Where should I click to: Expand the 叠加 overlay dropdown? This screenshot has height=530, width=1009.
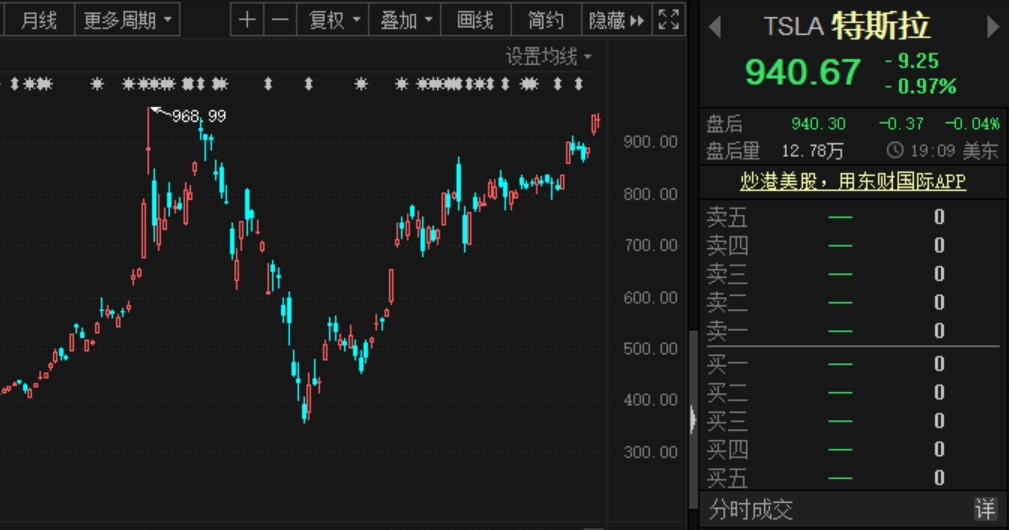(408, 19)
